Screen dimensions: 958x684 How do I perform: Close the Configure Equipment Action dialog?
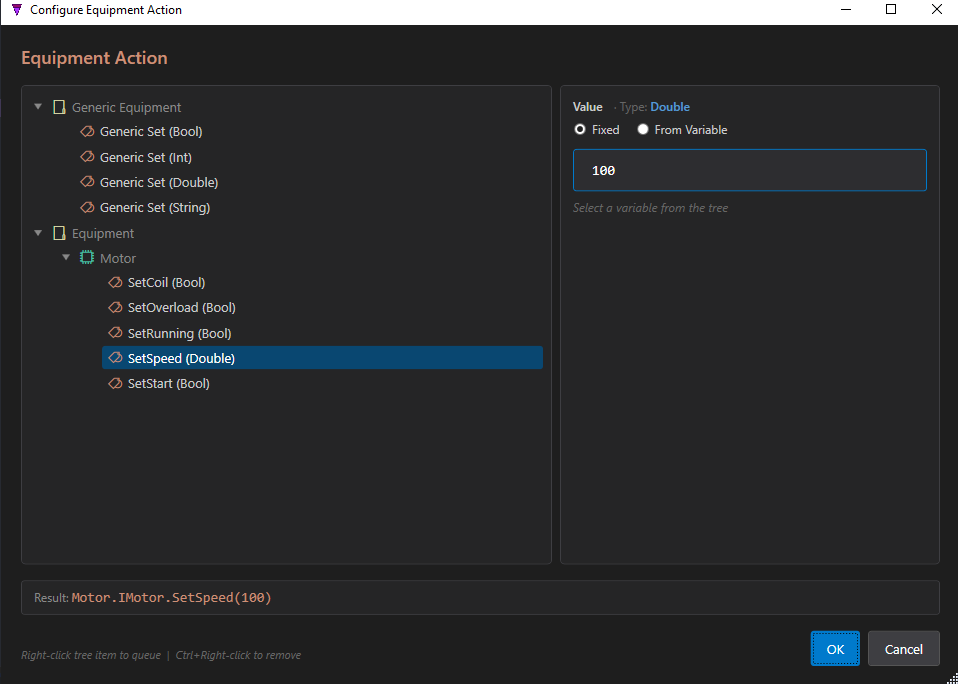(937, 10)
